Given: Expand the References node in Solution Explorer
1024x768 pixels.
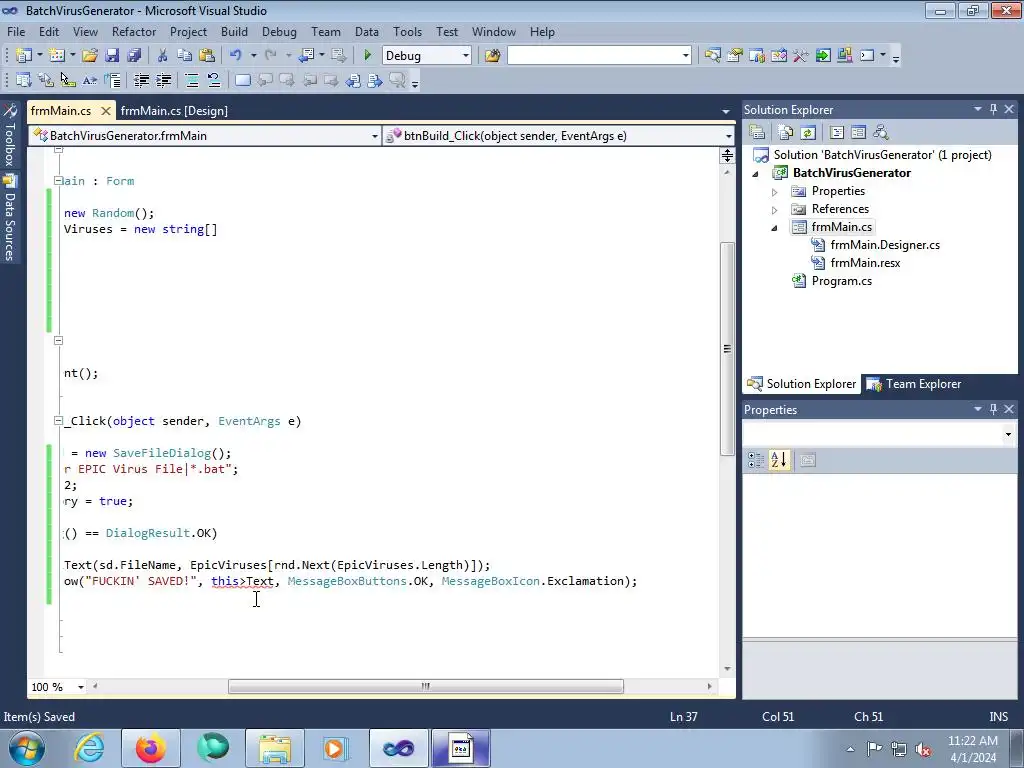Looking at the screenshot, I should pyautogui.click(x=775, y=210).
